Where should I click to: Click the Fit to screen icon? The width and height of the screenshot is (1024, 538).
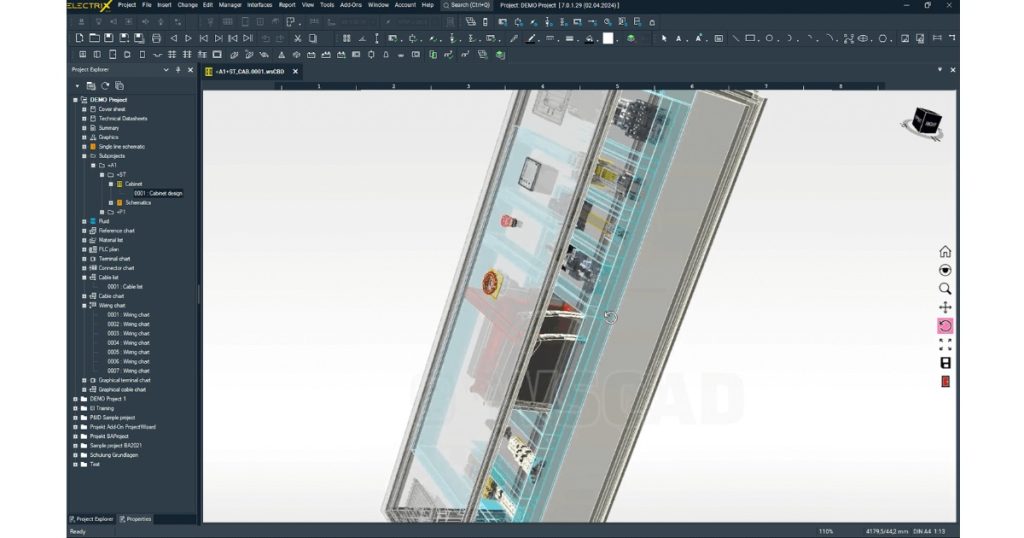click(x=945, y=344)
